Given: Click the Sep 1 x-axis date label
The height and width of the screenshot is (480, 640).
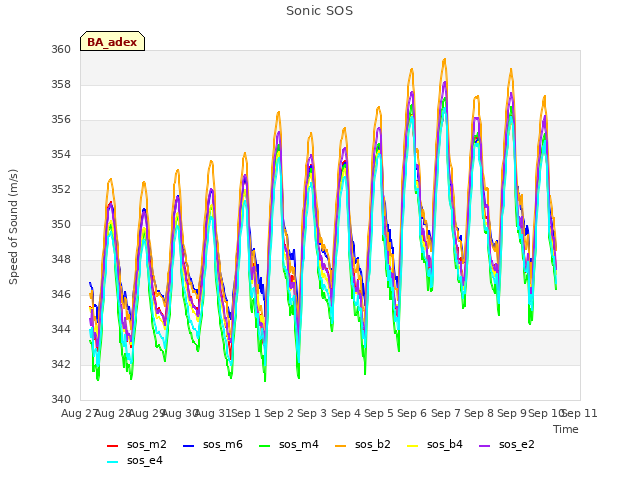Looking at the screenshot, I should point(246,413).
